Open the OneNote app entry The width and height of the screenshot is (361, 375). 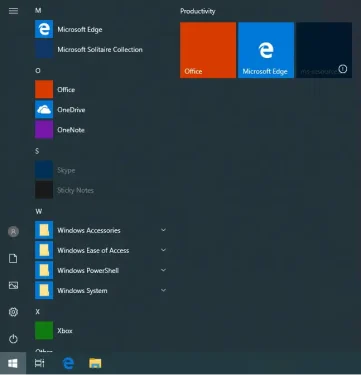click(100, 130)
